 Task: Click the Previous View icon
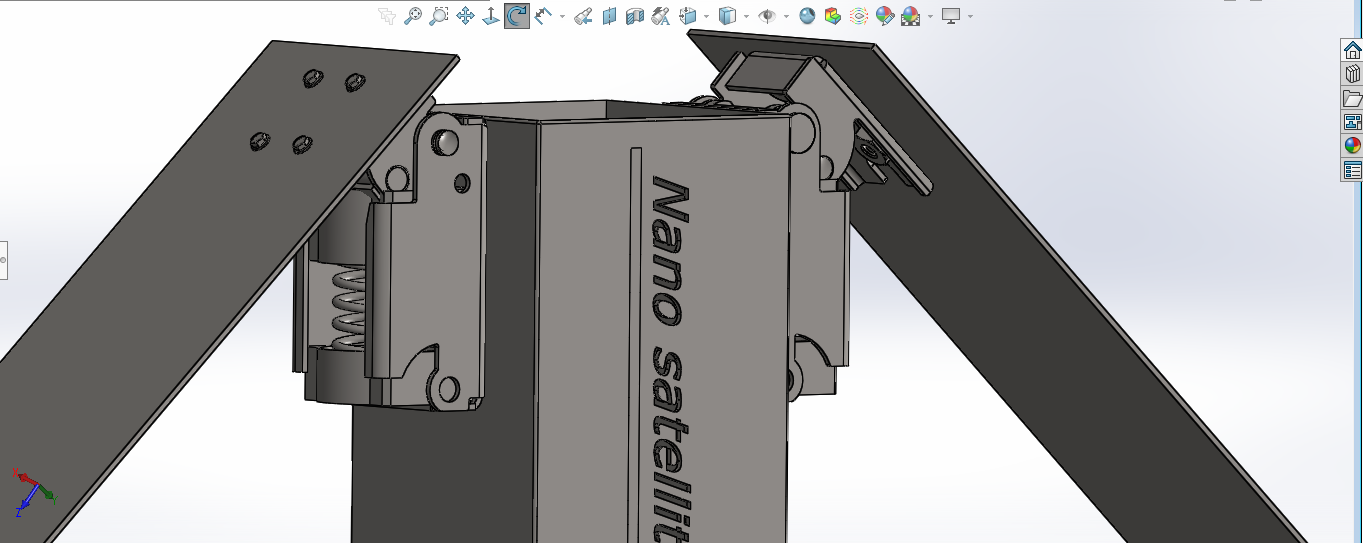(584, 16)
